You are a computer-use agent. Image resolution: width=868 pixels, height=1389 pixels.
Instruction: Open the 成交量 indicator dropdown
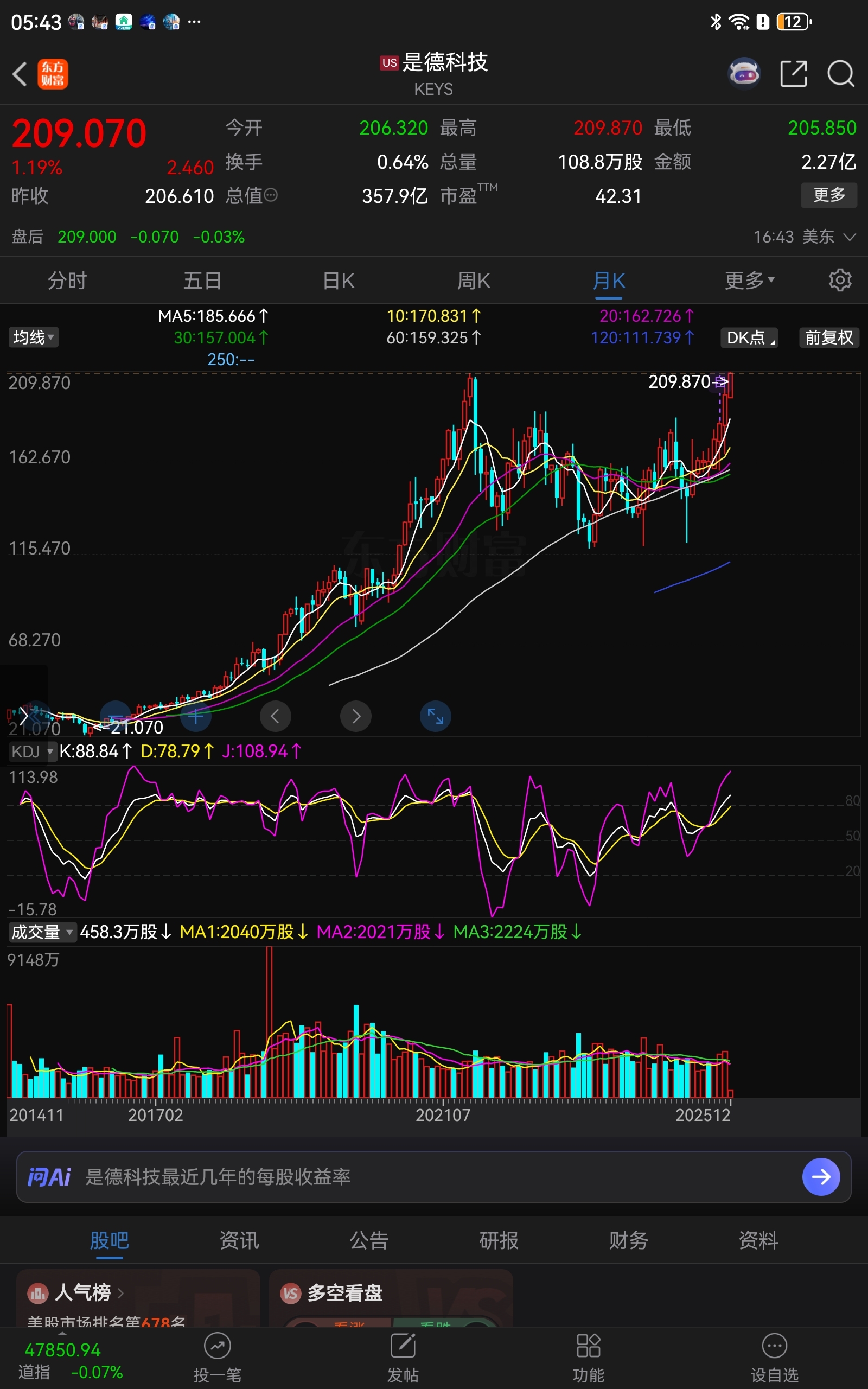42,932
